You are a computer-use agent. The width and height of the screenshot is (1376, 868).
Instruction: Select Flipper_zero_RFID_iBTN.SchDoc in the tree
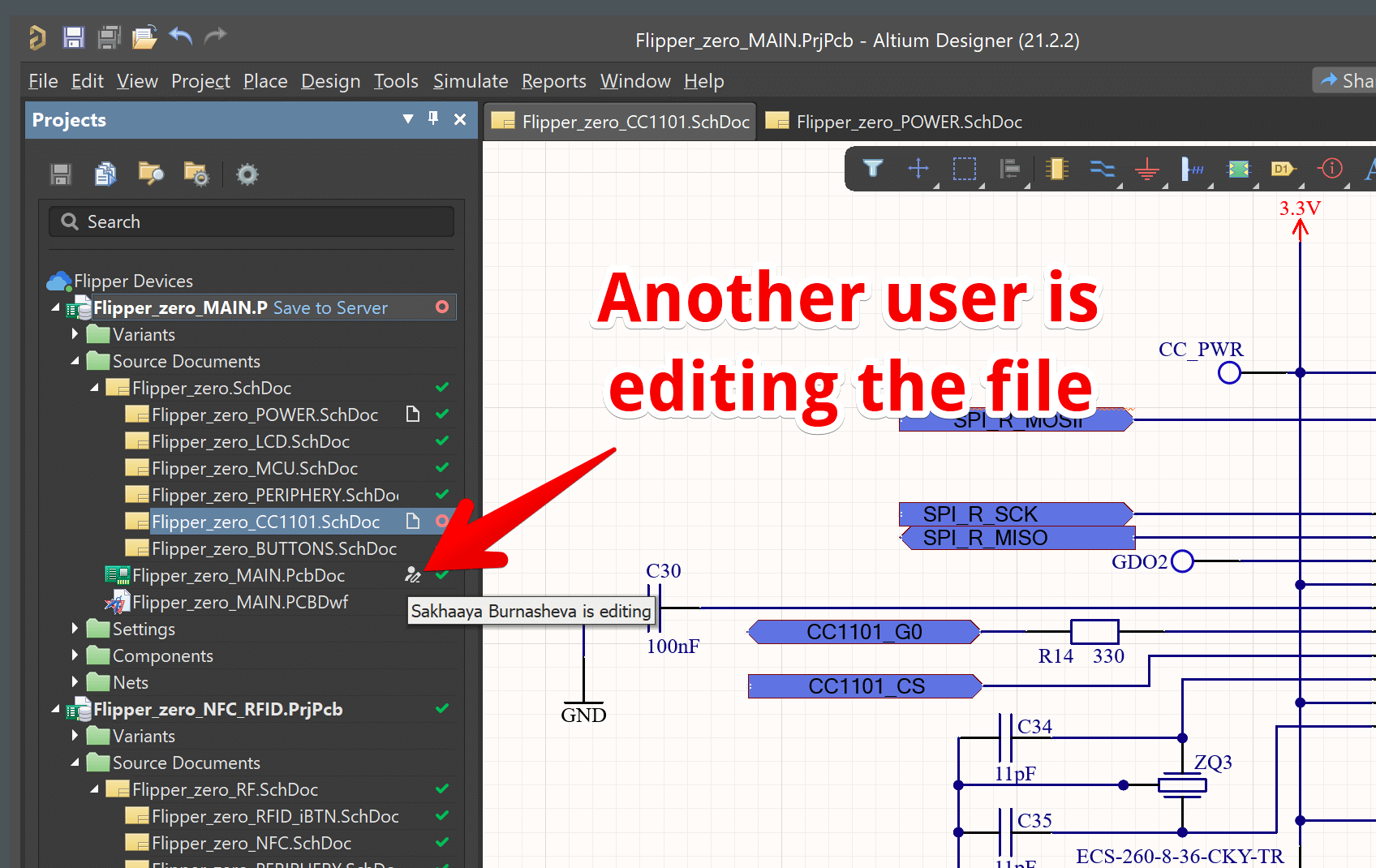275,816
